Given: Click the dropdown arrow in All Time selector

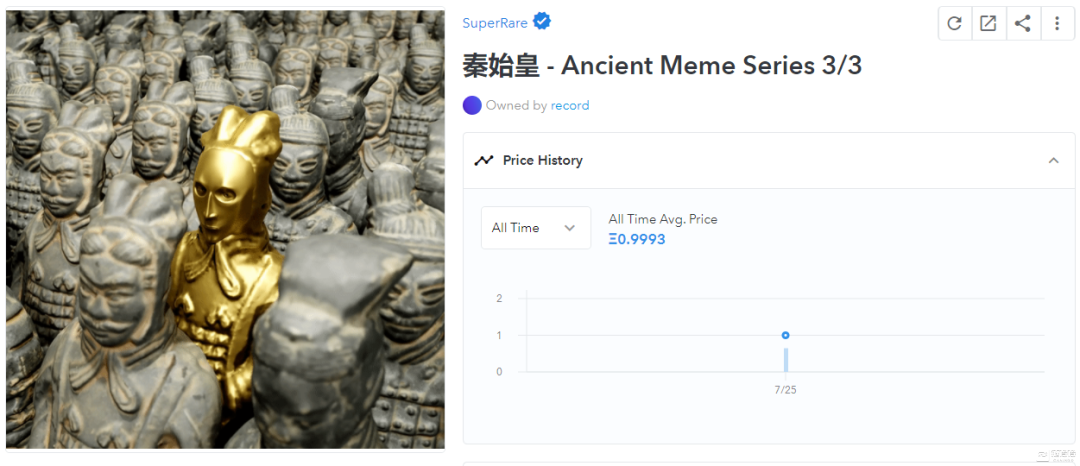Looking at the screenshot, I should click(570, 228).
